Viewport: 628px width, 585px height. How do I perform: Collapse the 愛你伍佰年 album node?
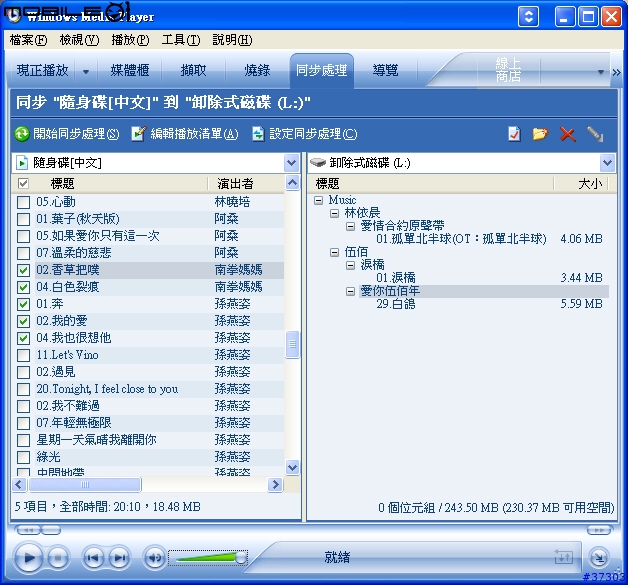click(x=350, y=291)
